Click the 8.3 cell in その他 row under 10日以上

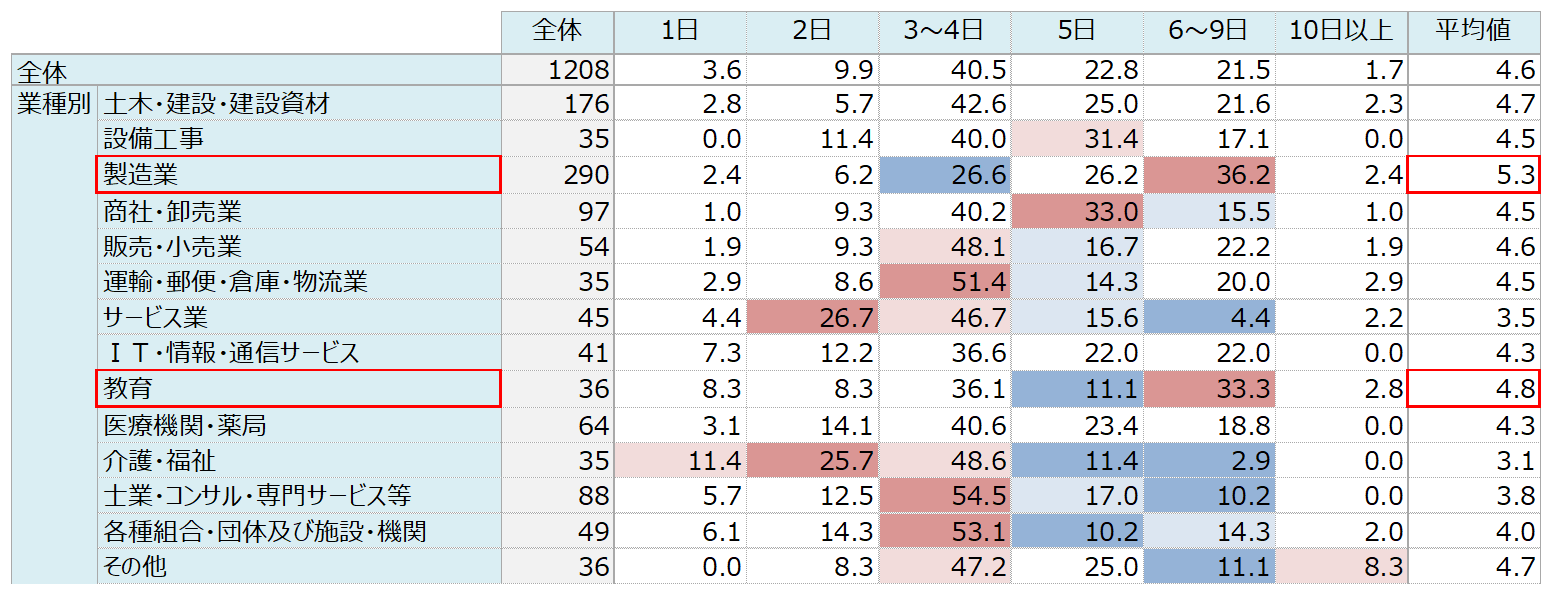pyautogui.click(x=1341, y=567)
